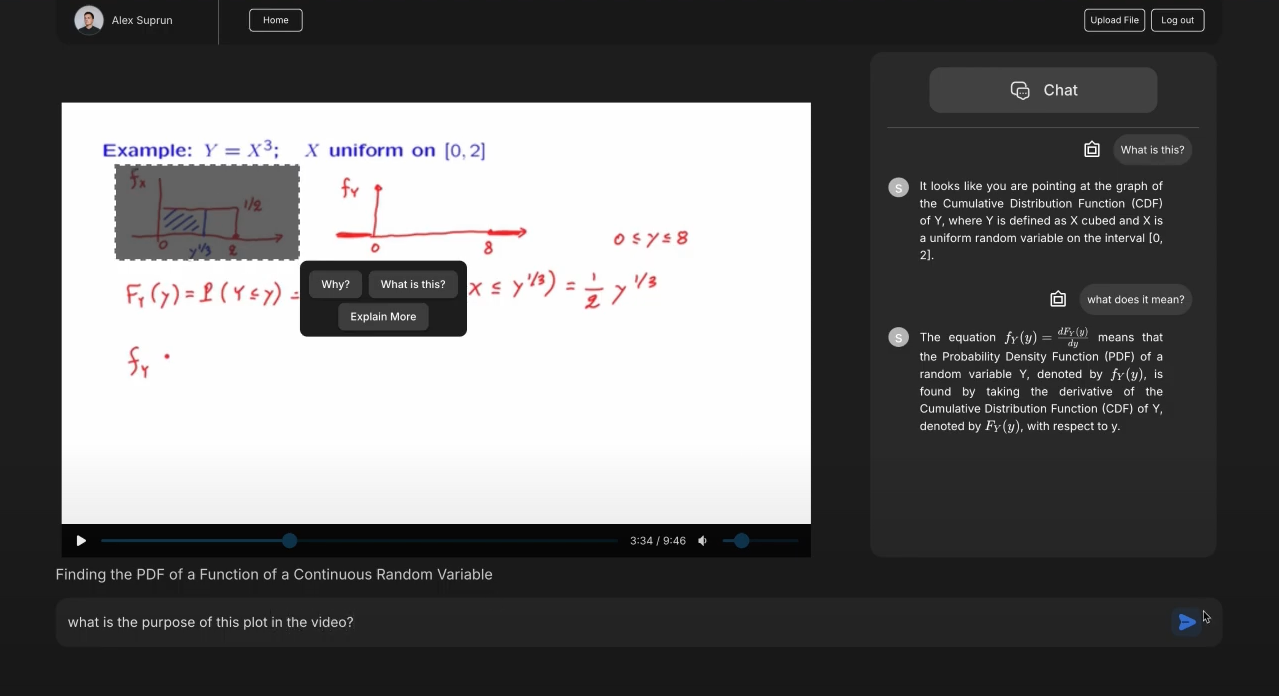
Task: Go to the Home page
Action: click(276, 20)
